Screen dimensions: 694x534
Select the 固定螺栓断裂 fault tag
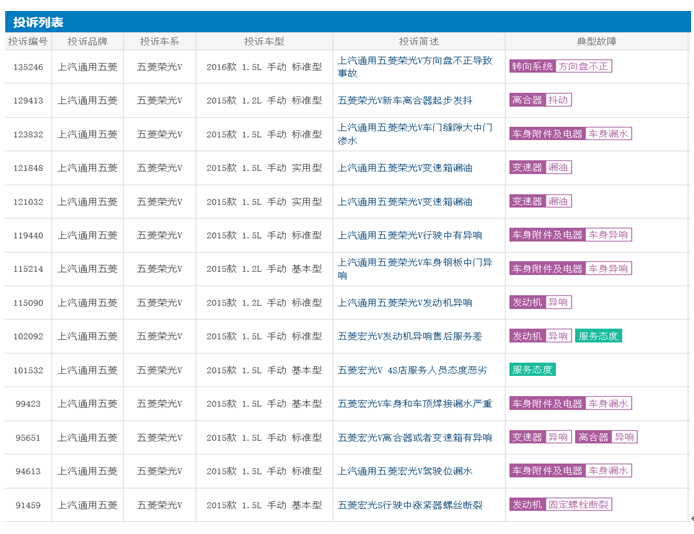tap(579, 505)
